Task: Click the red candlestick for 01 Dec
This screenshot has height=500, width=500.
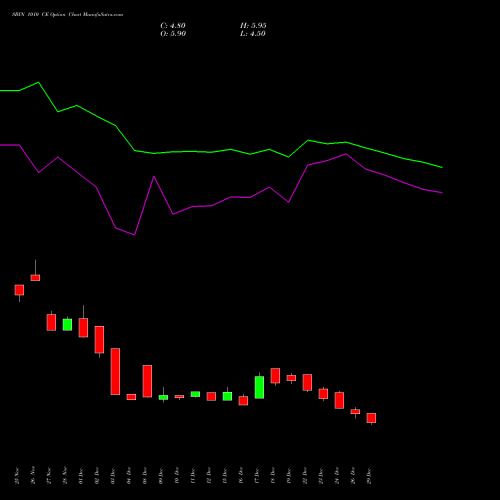Action: click(83, 328)
